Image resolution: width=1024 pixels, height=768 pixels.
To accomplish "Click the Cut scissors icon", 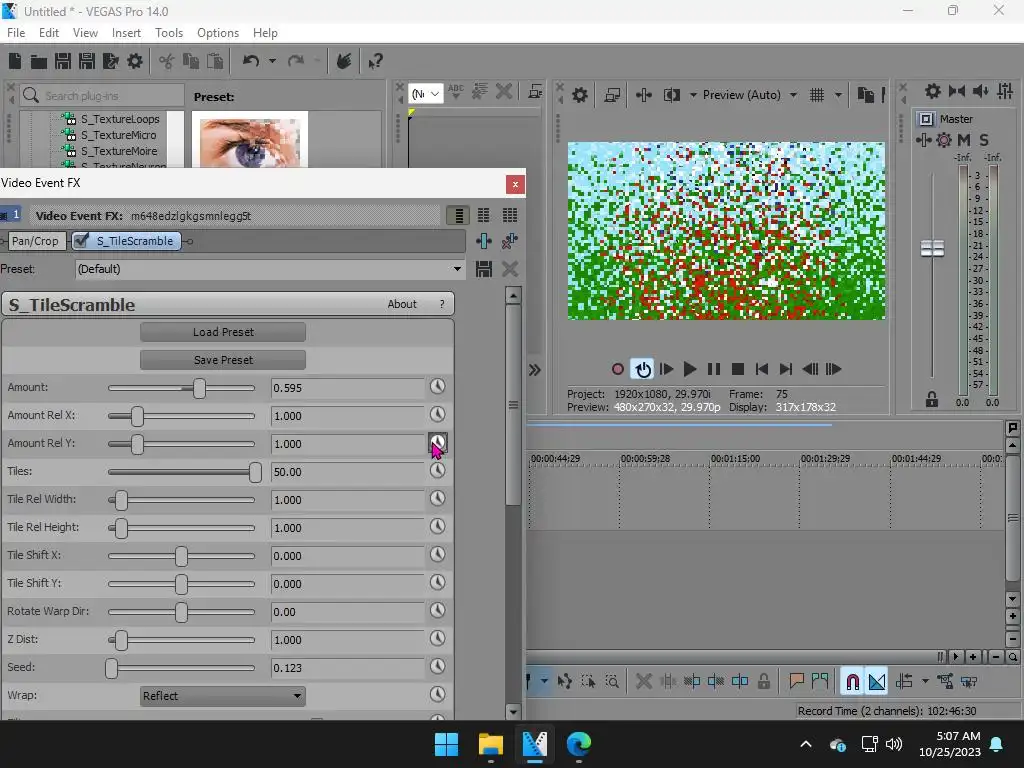I will pyautogui.click(x=167, y=61).
